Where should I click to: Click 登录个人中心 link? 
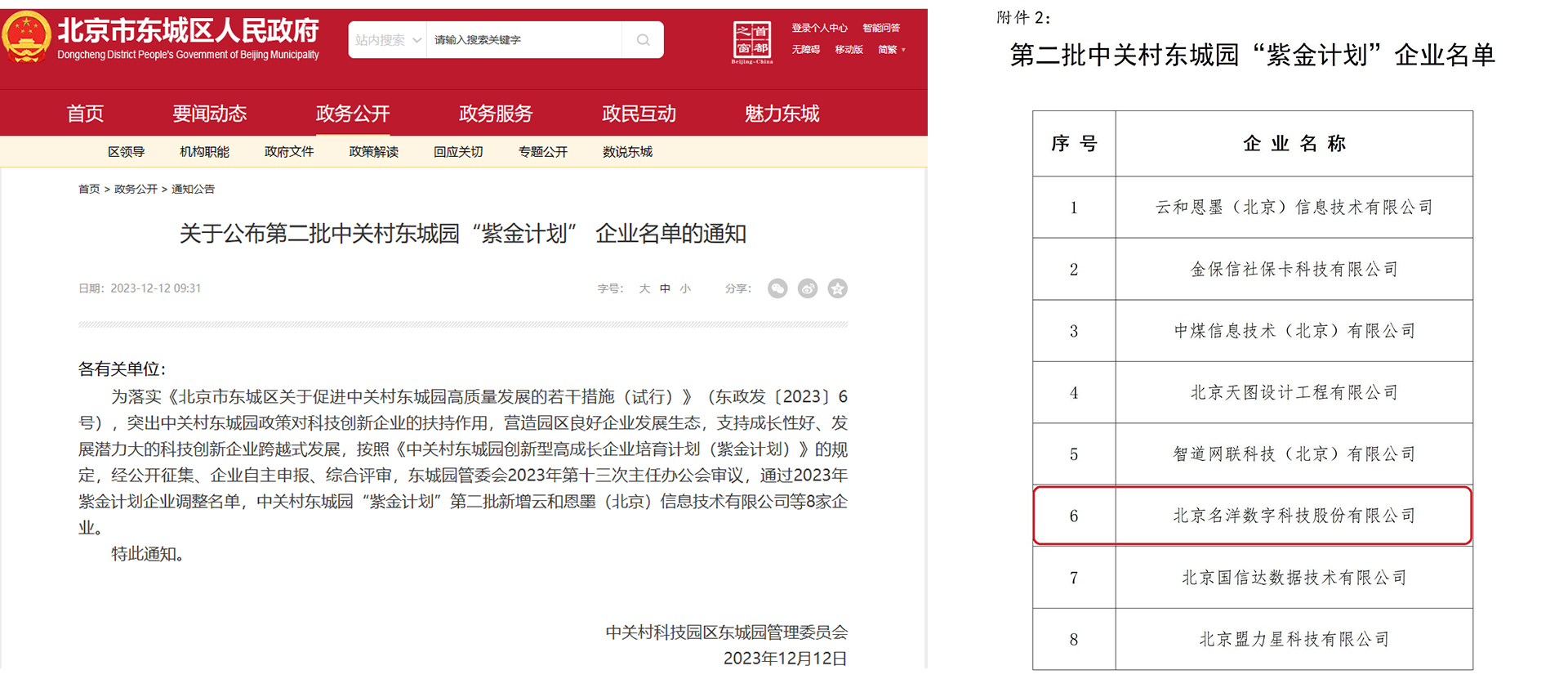tap(819, 29)
